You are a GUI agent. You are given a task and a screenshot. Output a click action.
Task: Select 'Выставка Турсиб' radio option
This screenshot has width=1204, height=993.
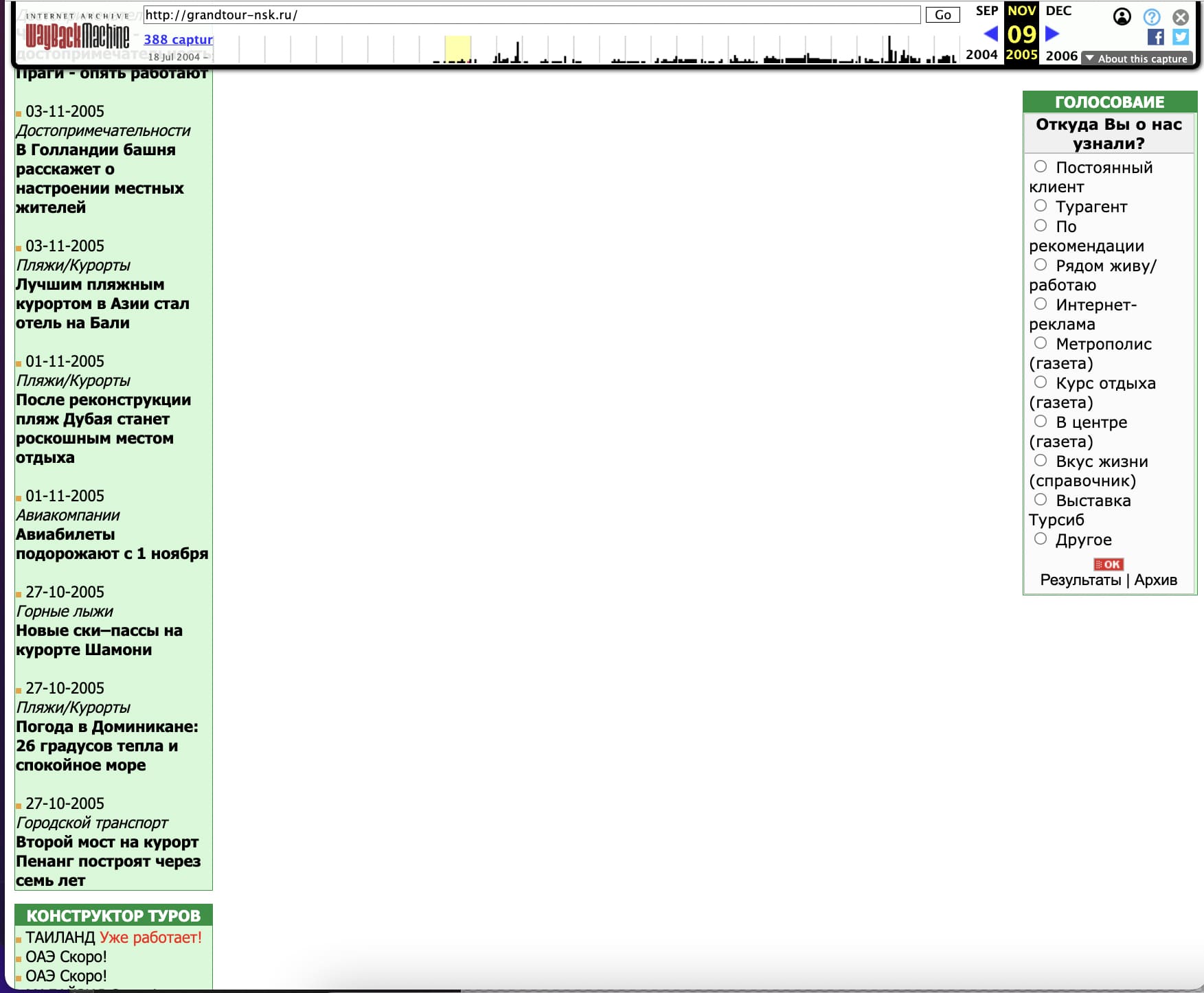point(1041,499)
